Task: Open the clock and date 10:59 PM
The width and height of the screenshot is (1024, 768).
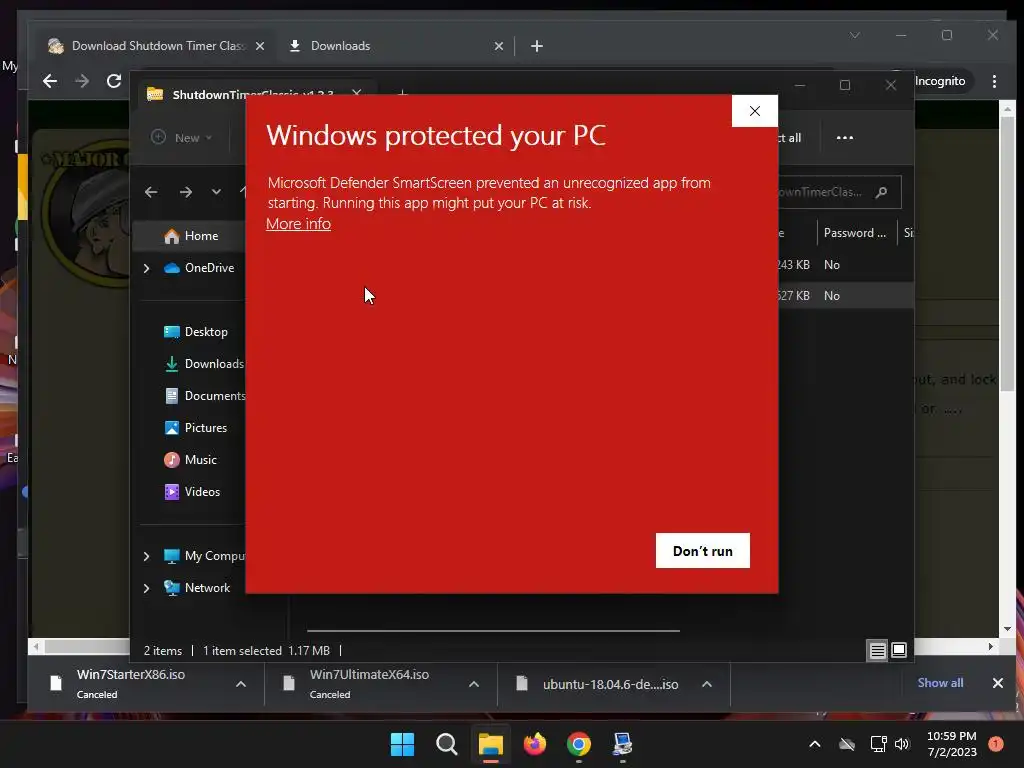Action: coord(952,744)
